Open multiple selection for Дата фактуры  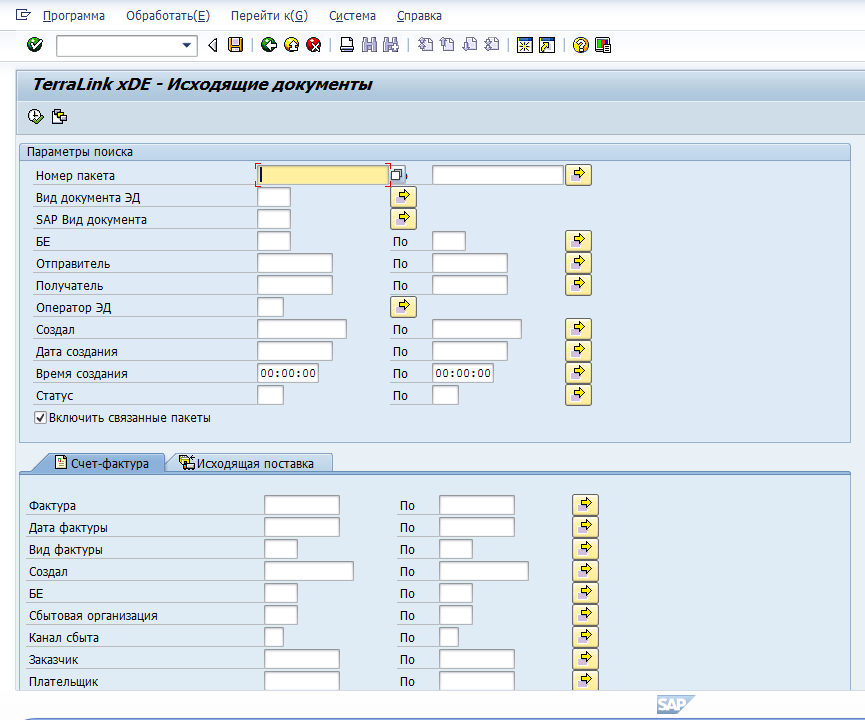point(585,527)
